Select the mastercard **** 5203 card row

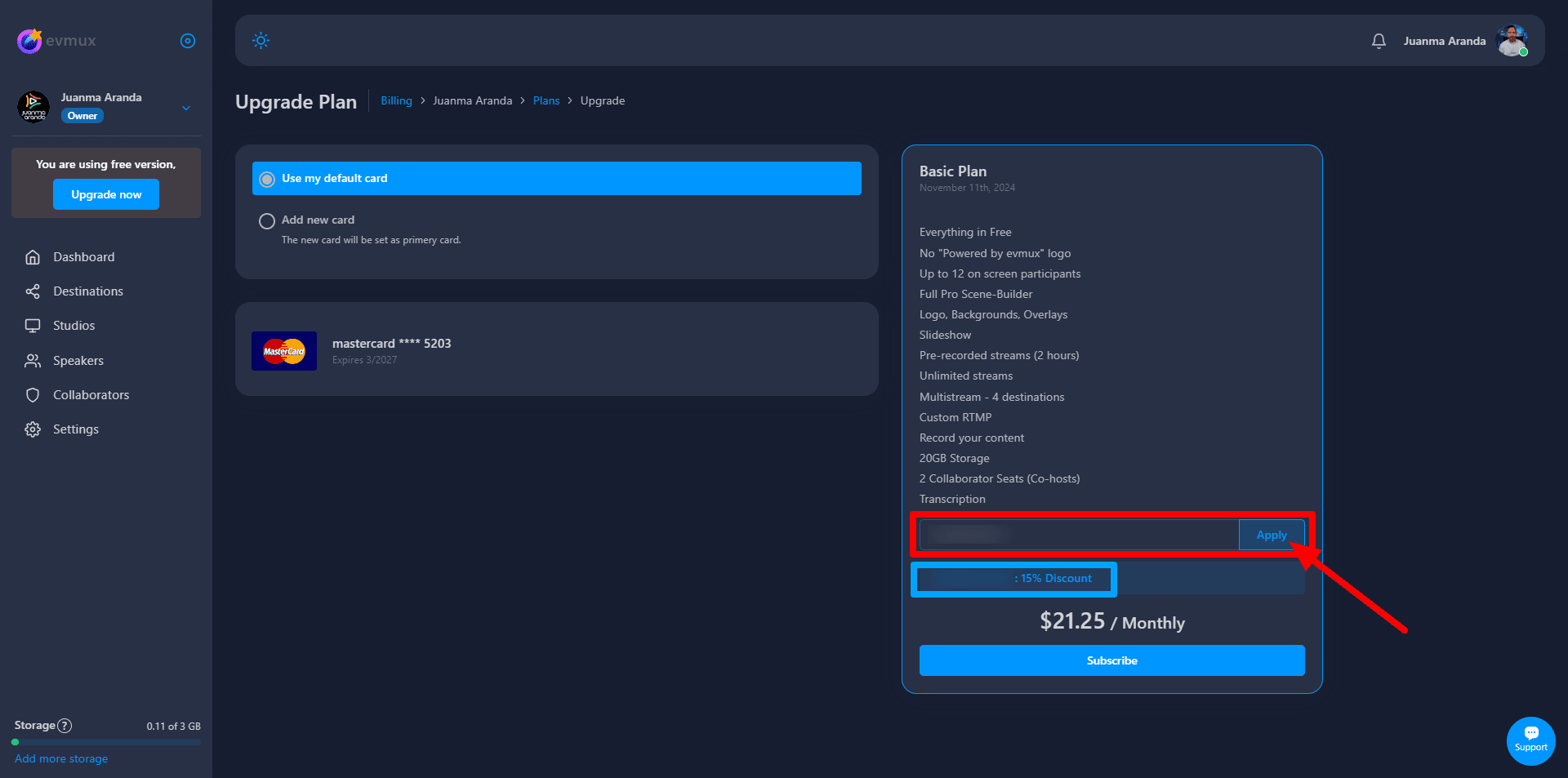[557, 349]
